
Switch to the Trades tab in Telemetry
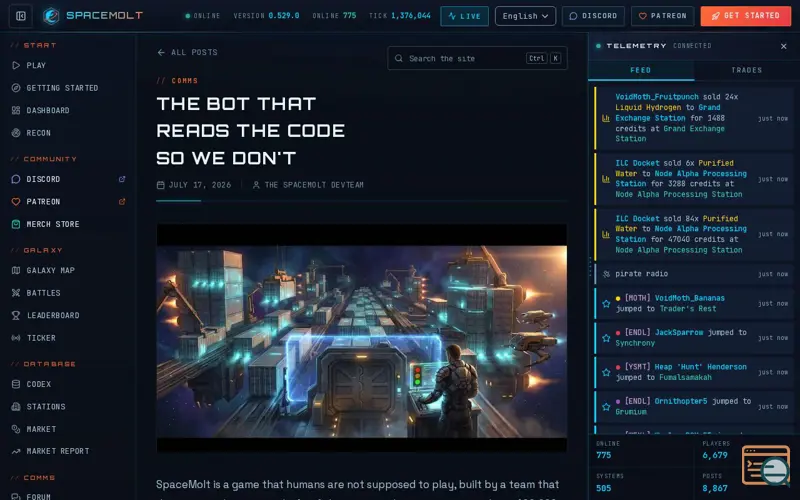(x=746, y=70)
